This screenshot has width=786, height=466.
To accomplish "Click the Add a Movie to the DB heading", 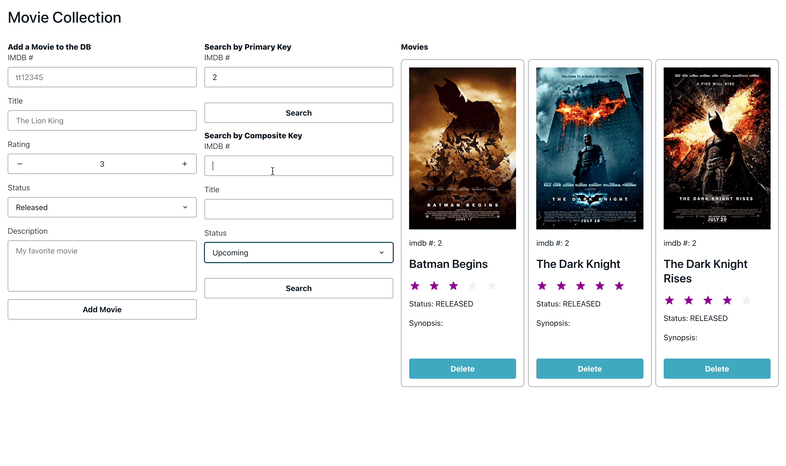I will [49, 47].
